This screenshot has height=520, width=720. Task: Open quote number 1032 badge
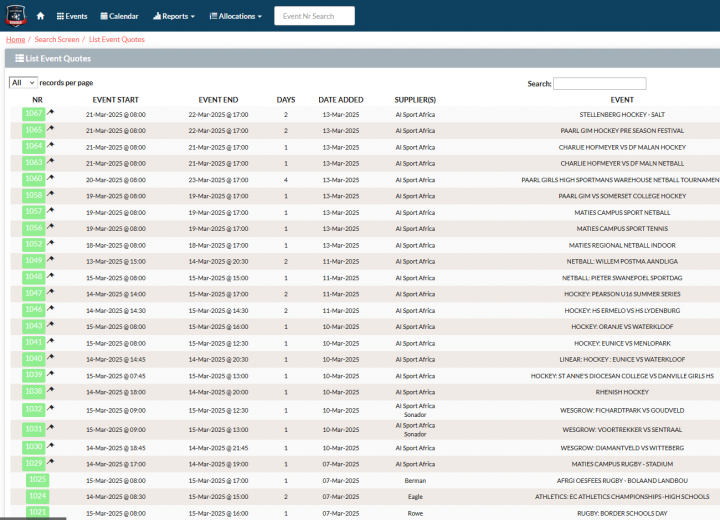tap(34, 409)
